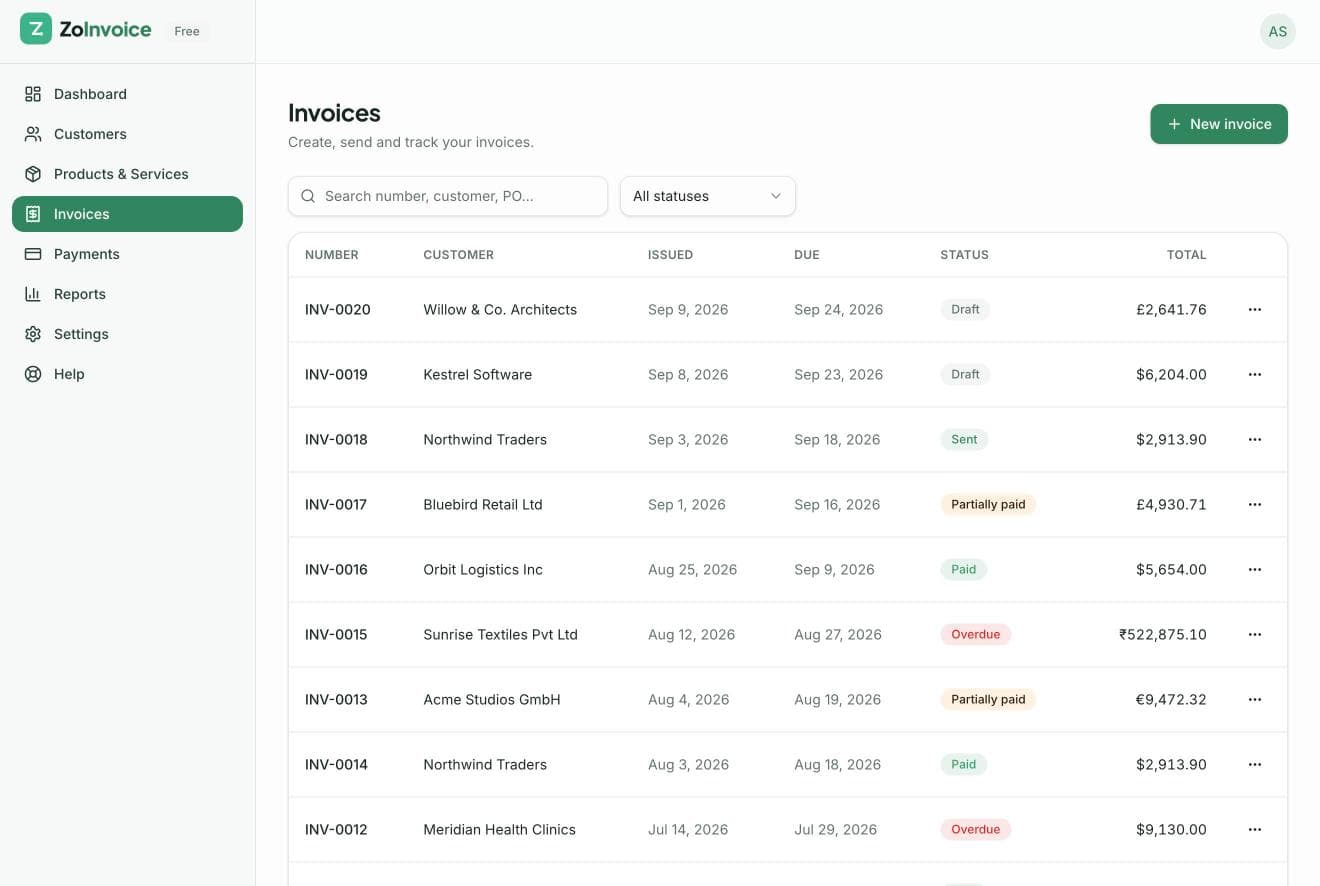
Task: Click the ZoInvoice logo icon
Action: click(x=36, y=29)
